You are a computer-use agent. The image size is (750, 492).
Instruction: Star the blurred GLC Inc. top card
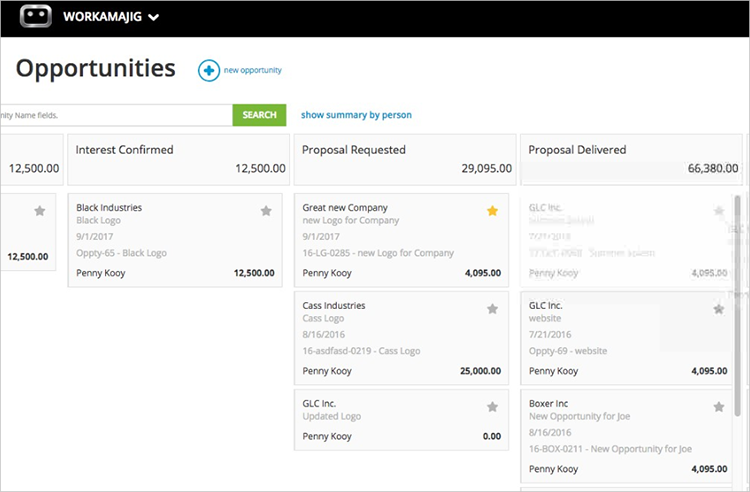(718, 210)
